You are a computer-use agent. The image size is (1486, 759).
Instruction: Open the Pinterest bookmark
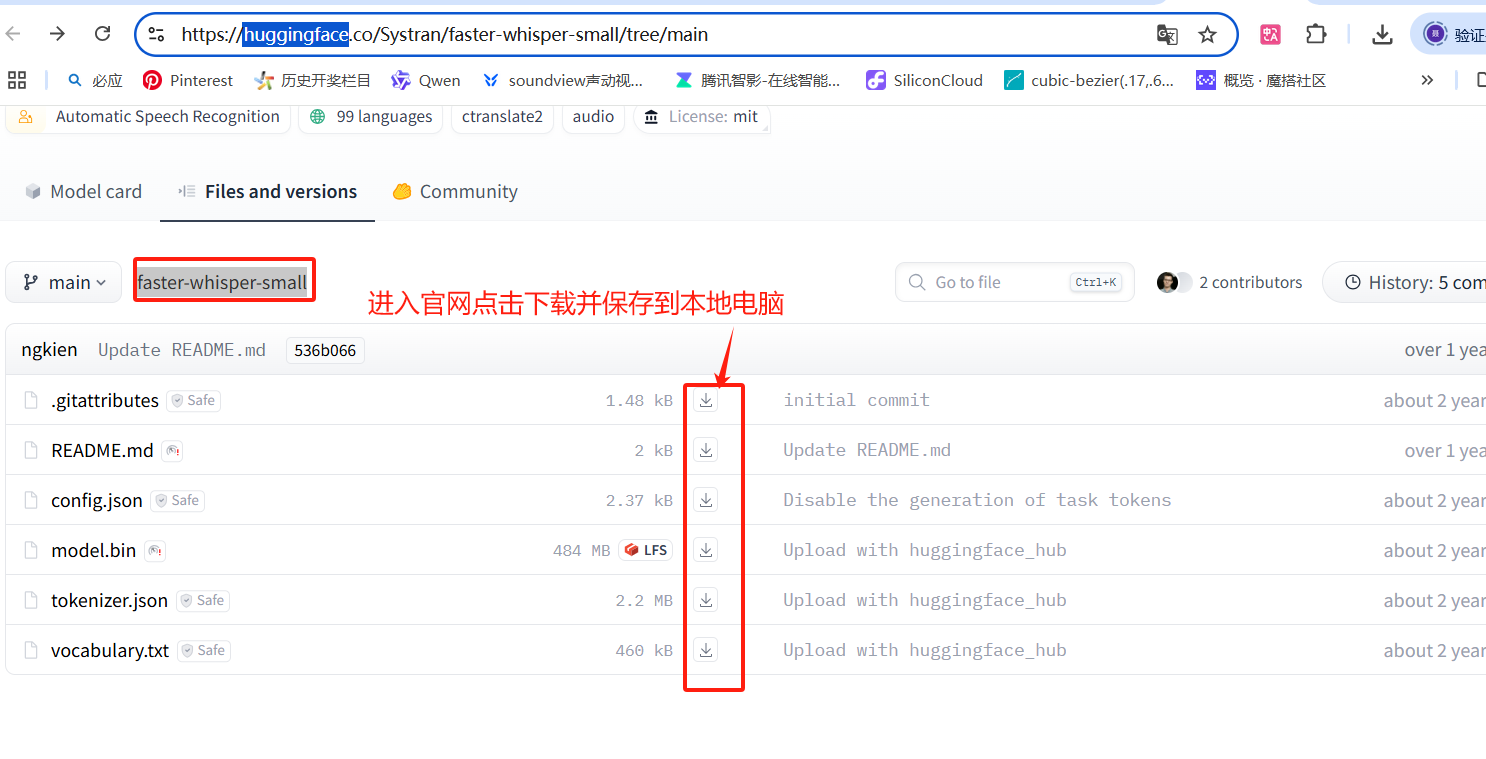pyautogui.click(x=187, y=81)
